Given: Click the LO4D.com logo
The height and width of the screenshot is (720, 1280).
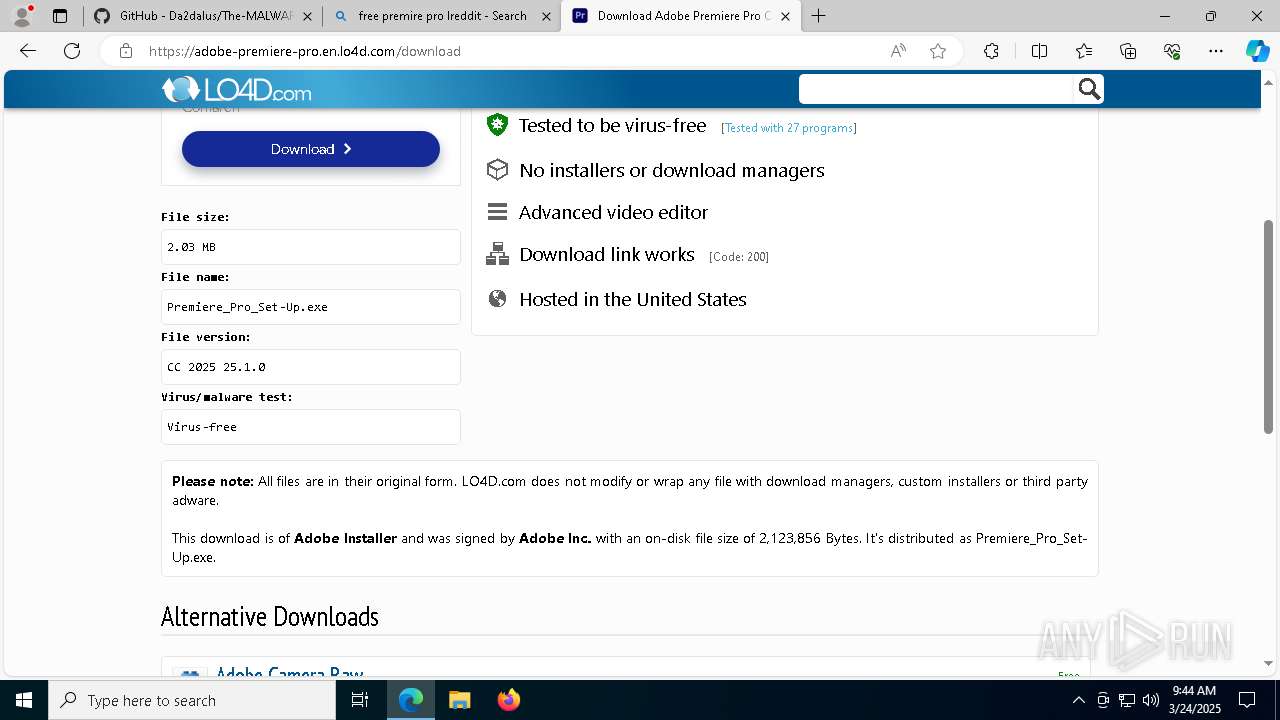Looking at the screenshot, I should coord(237,90).
